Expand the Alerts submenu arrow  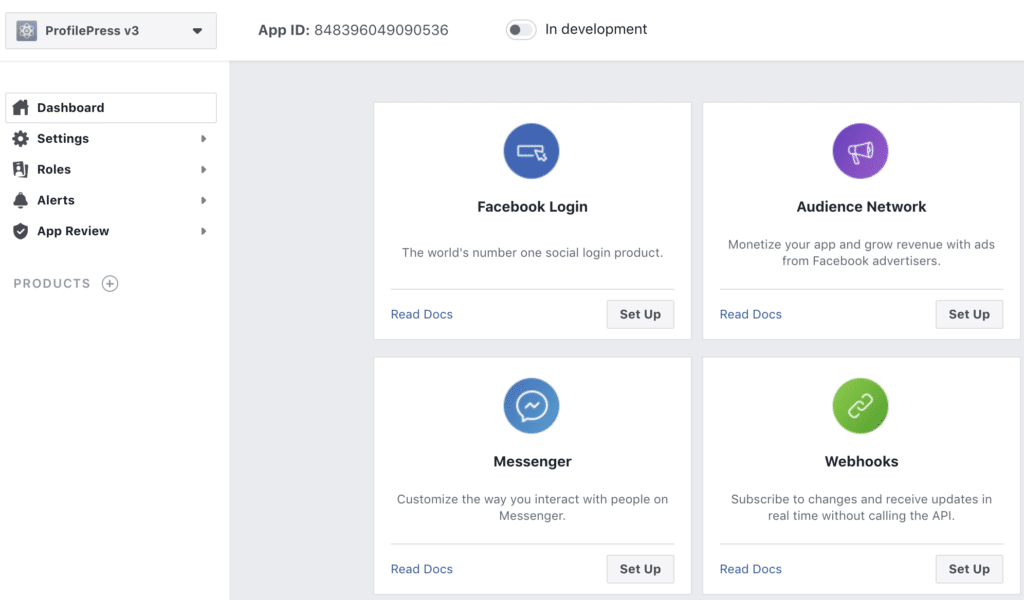tap(204, 200)
